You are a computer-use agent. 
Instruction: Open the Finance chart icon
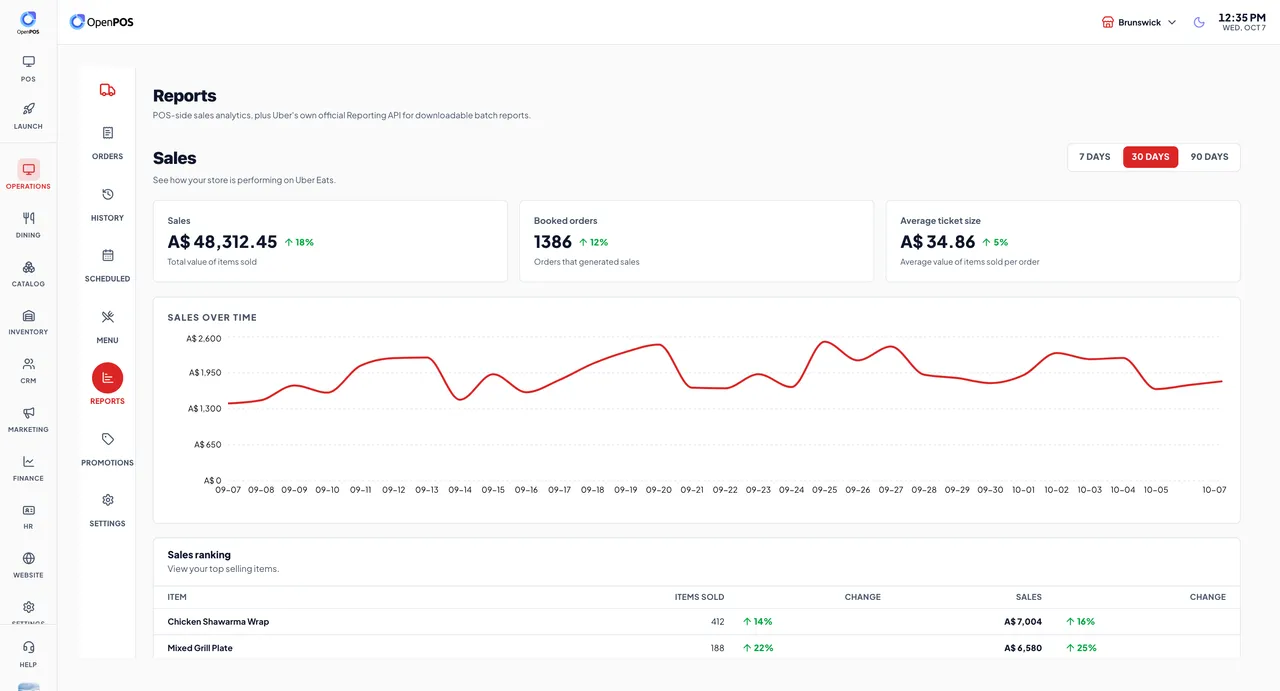pyautogui.click(x=28, y=461)
